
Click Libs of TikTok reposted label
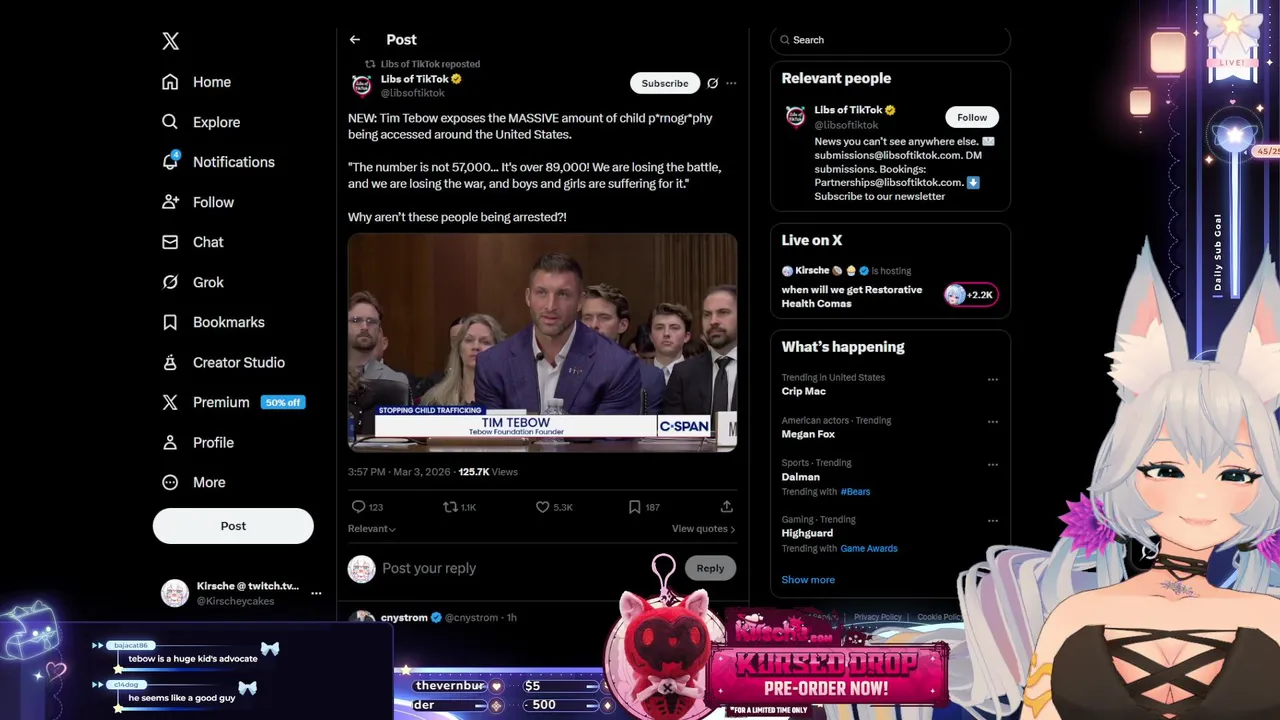pos(430,64)
